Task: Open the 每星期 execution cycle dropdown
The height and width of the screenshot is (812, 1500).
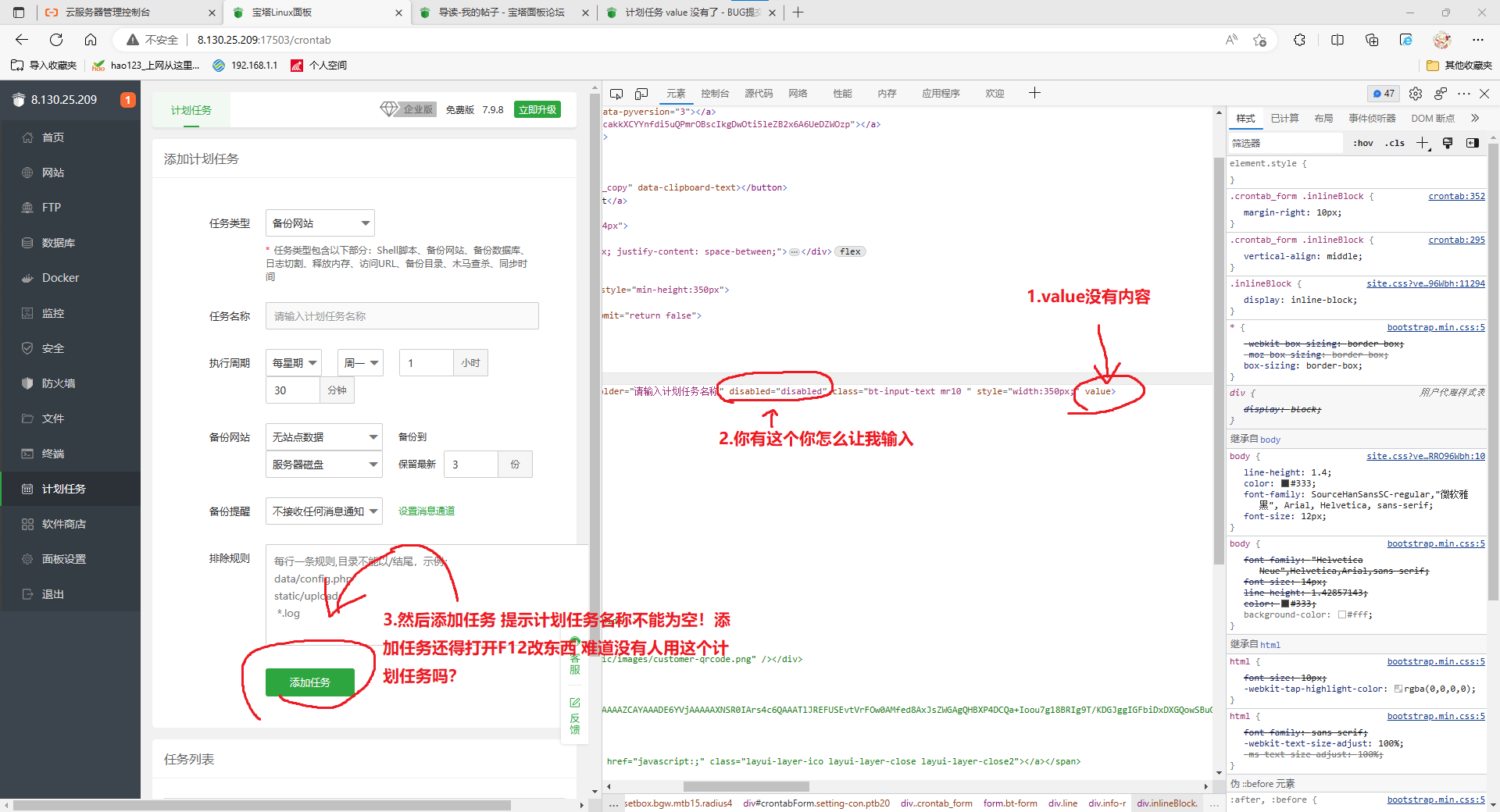Action: (x=294, y=363)
